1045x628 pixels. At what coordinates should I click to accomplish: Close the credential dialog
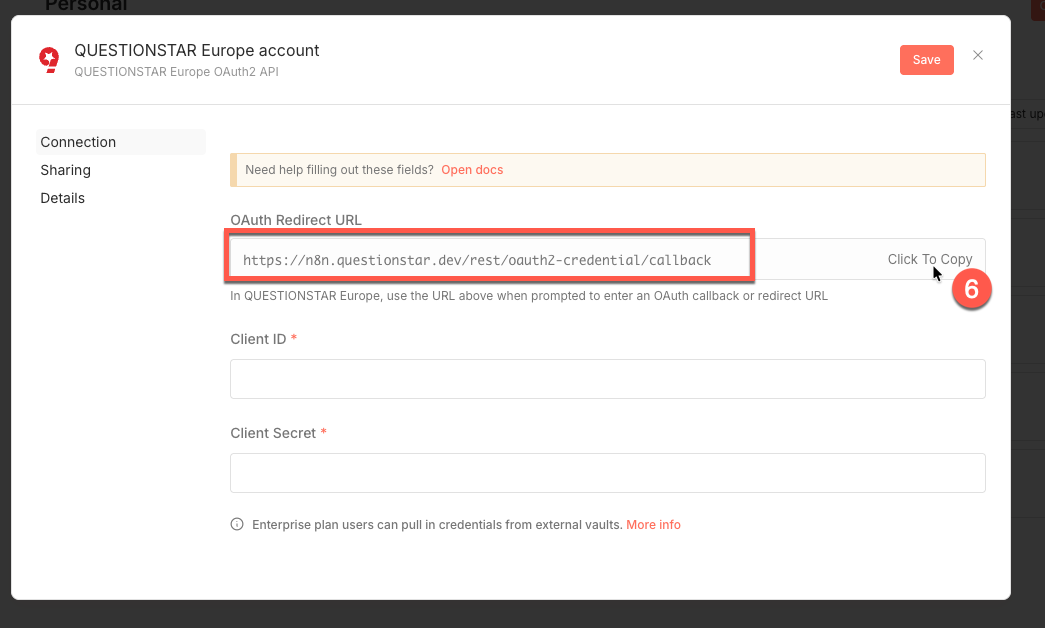tap(978, 55)
